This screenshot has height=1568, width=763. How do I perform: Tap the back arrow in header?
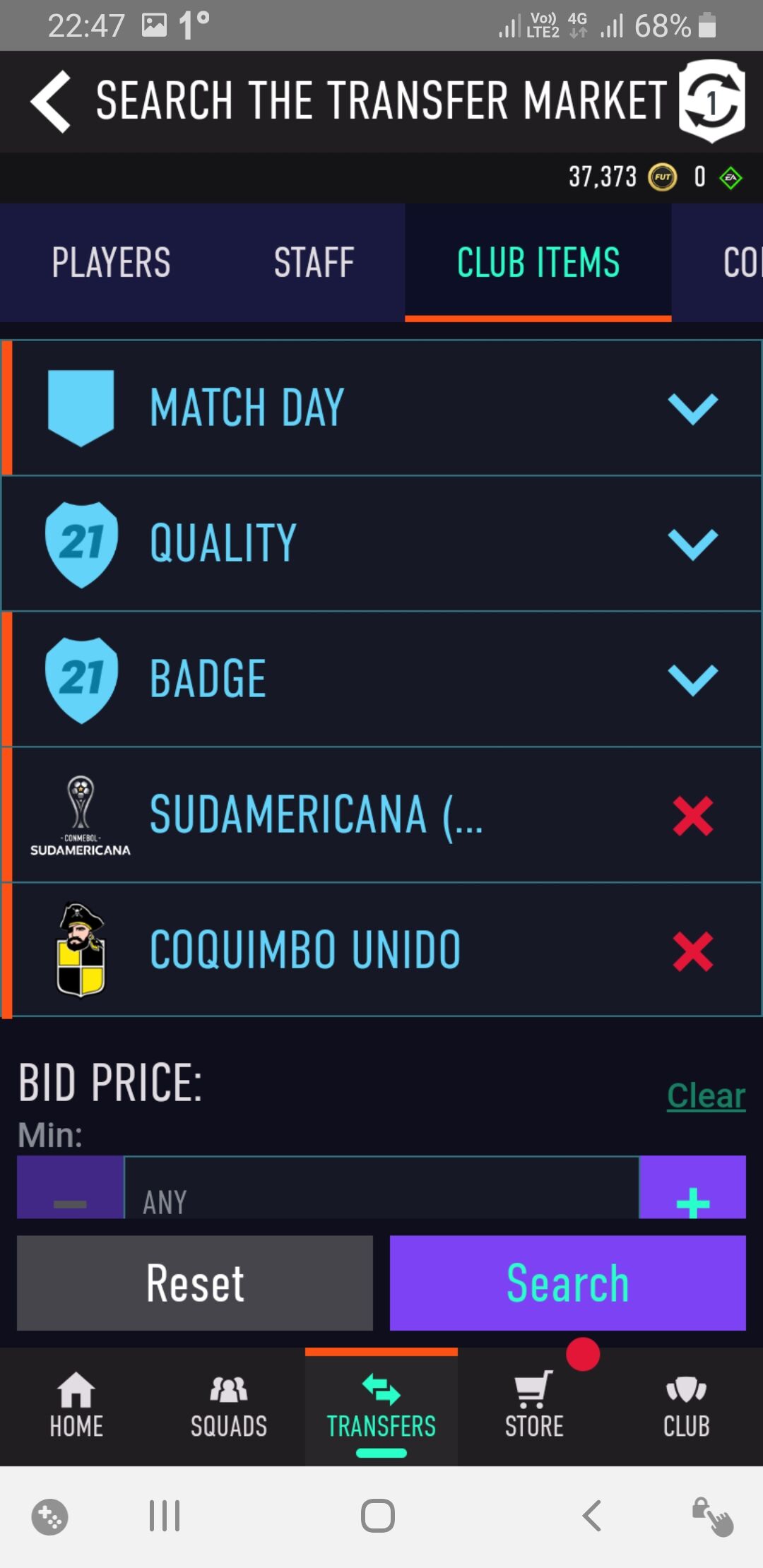point(51,102)
